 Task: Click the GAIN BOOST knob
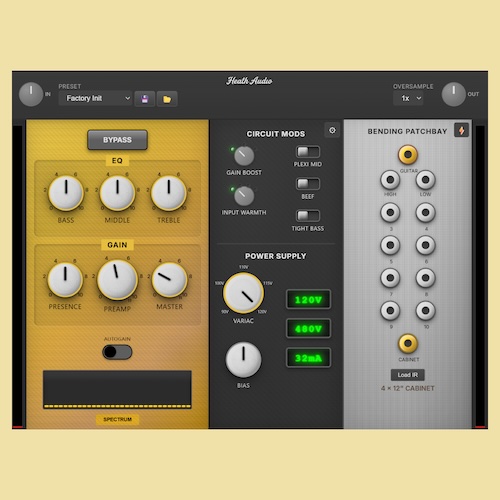tap(244, 156)
